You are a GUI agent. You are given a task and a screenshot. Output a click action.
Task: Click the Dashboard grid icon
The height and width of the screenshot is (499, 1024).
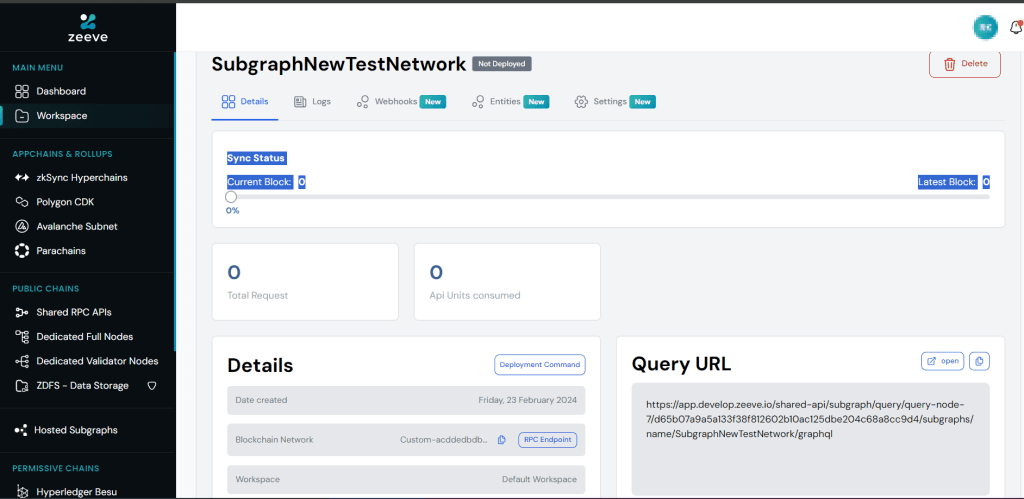(22, 91)
